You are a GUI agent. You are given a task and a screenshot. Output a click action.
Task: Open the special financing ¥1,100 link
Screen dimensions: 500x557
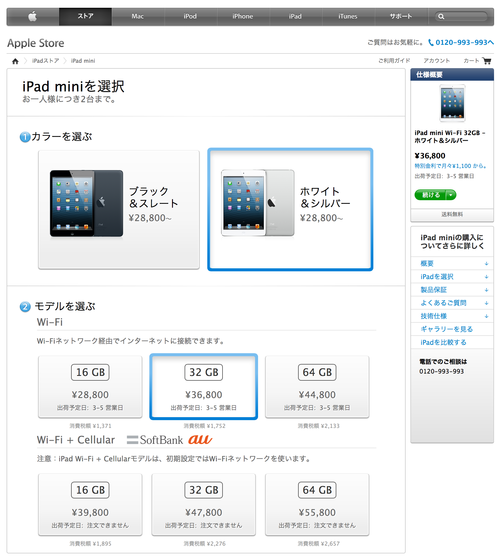[x=450, y=166]
